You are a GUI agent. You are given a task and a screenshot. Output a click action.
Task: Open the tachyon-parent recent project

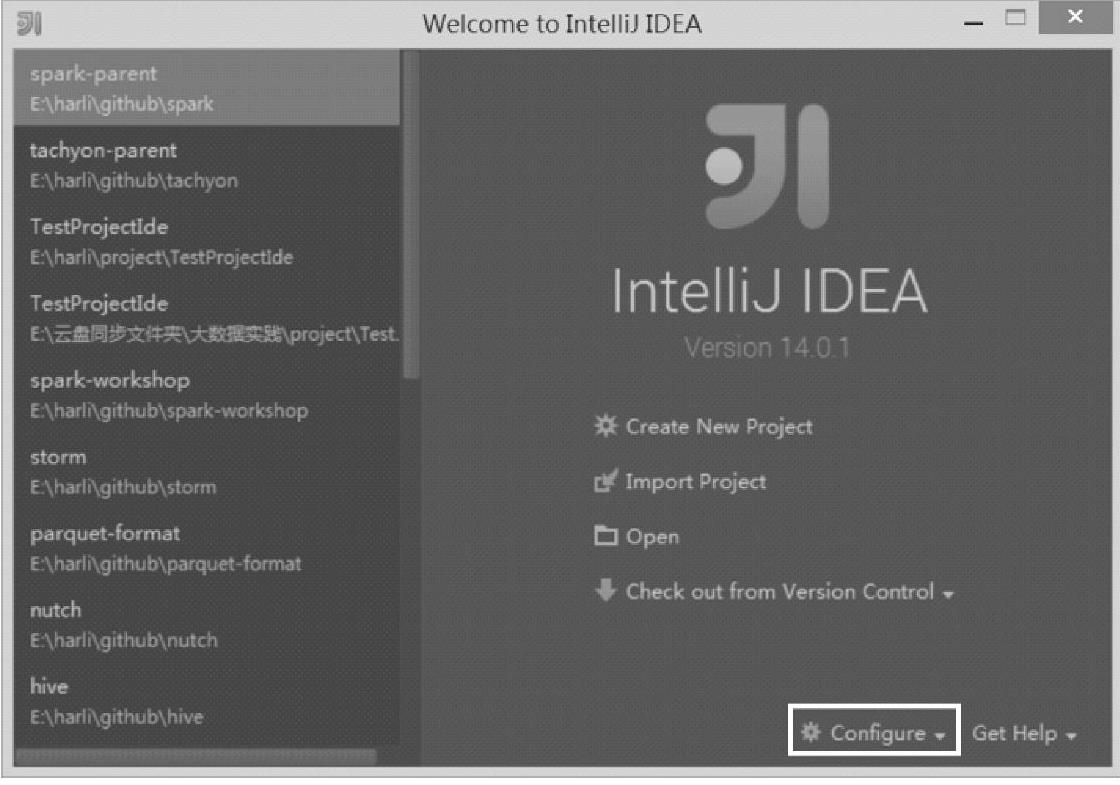click(x=206, y=165)
